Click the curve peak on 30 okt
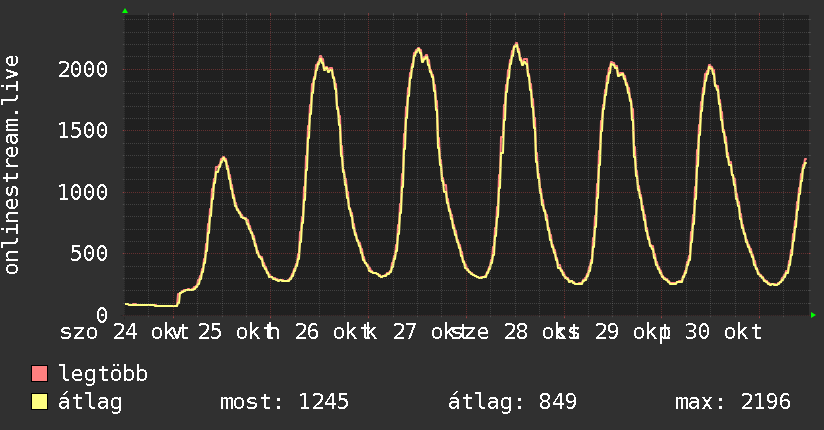The height and width of the screenshot is (430, 824). (710, 66)
